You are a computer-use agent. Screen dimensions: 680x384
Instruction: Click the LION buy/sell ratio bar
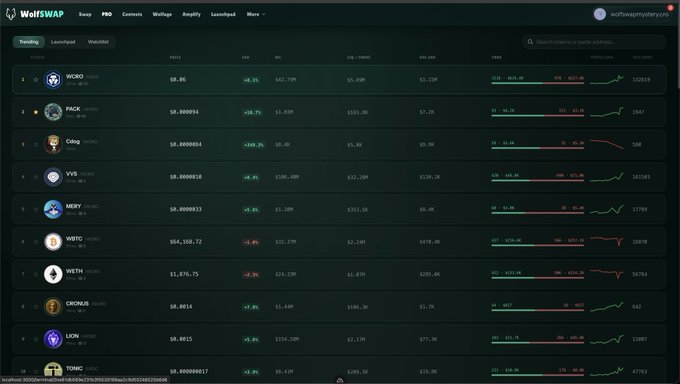(537, 342)
